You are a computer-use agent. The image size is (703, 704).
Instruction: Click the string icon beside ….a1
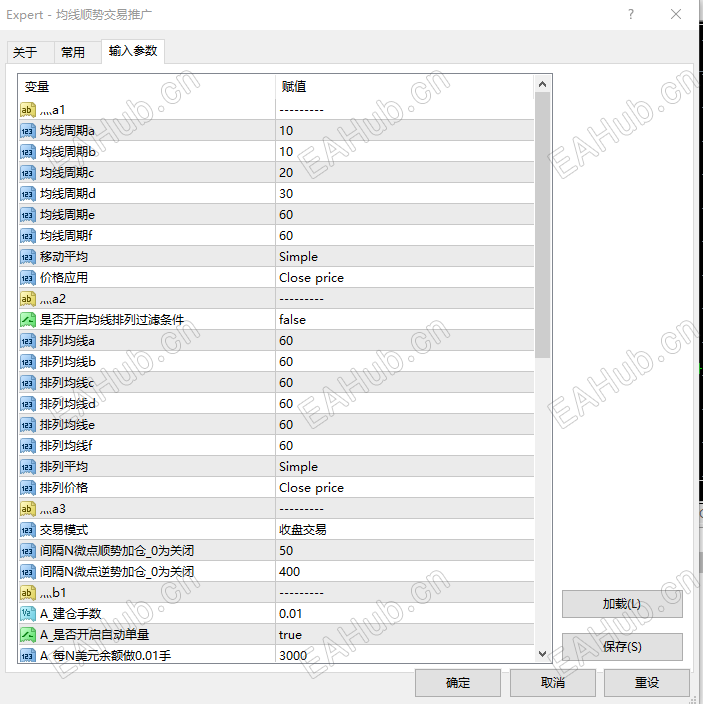(27, 110)
